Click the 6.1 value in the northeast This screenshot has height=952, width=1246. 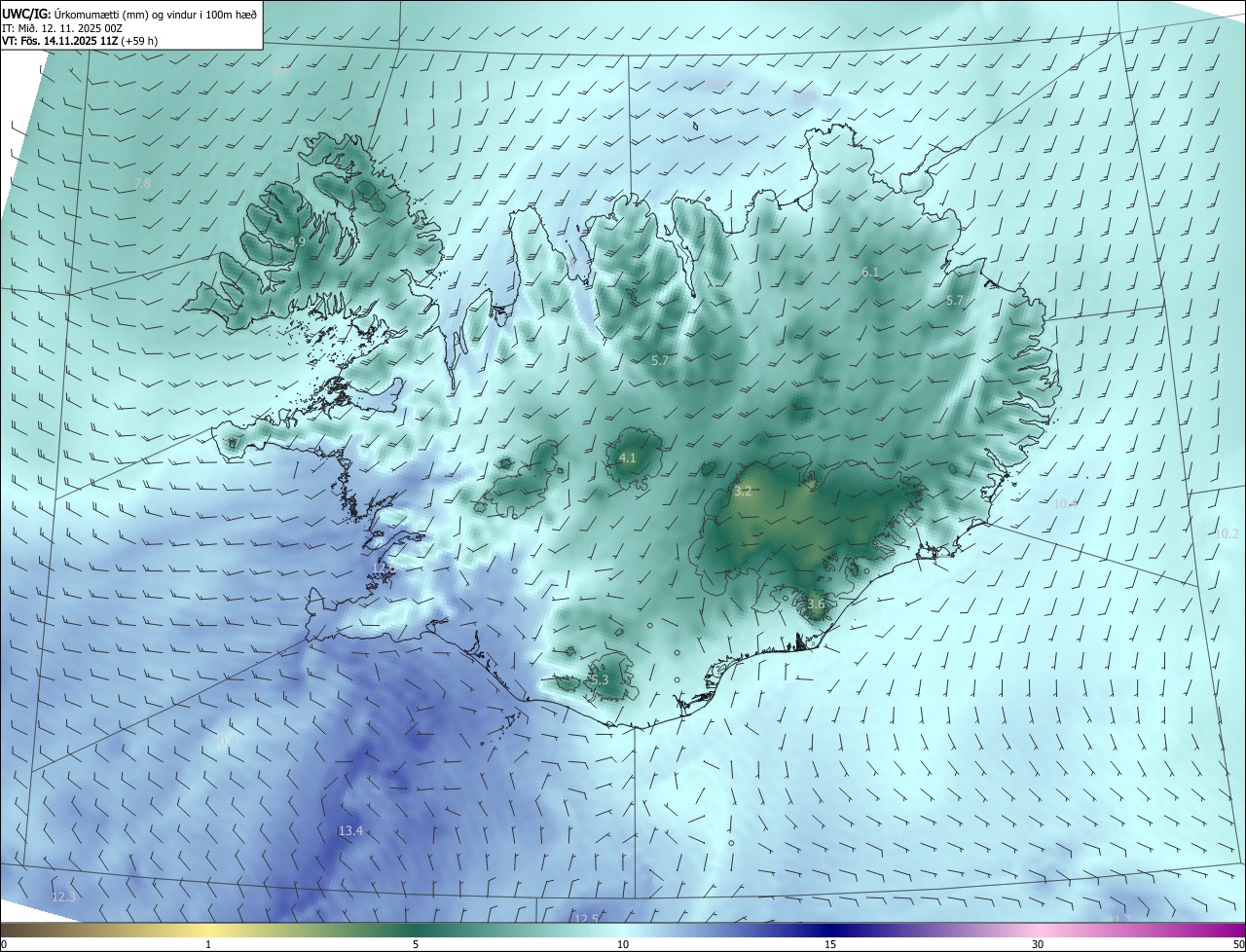[870, 273]
